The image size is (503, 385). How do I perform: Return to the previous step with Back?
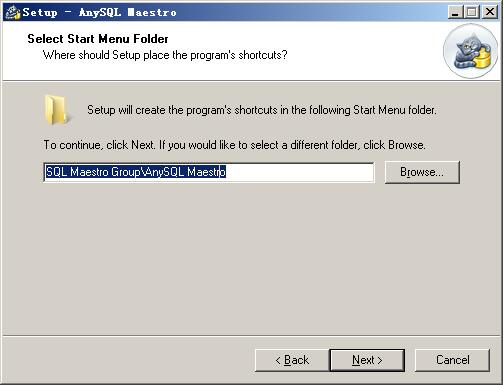click(292, 360)
